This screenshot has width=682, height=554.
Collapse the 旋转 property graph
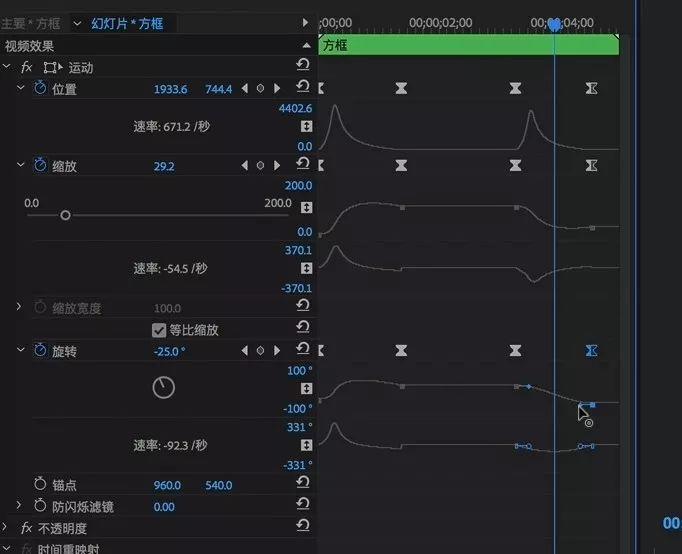coord(20,350)
